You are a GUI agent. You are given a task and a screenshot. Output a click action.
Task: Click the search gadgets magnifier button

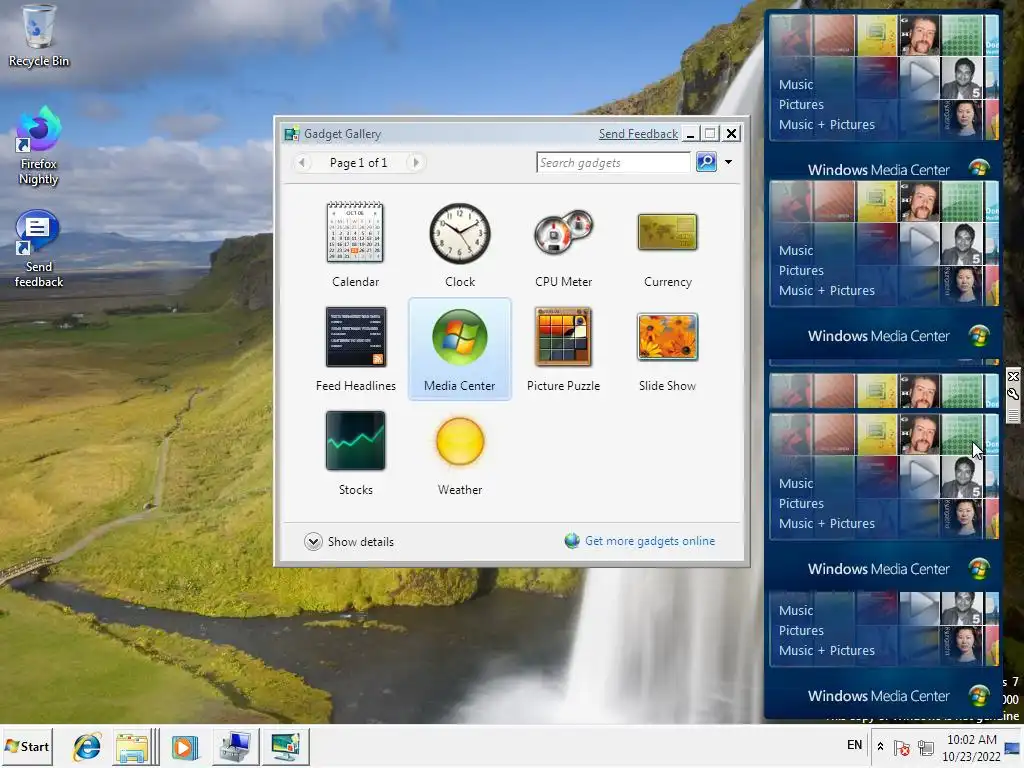click(x=707, y=162)
